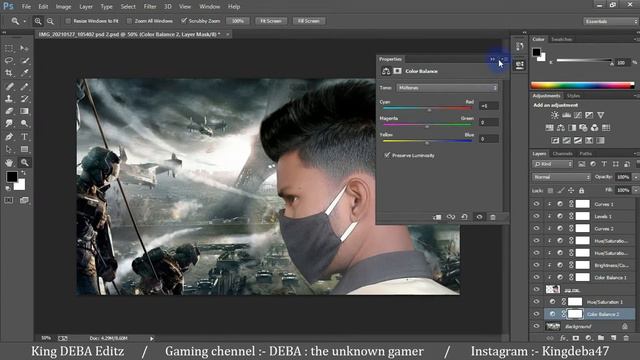Viewport: 640px width, 360px height.
Task: Click the create new group folder icon
Action: click(x=601, y=338)
